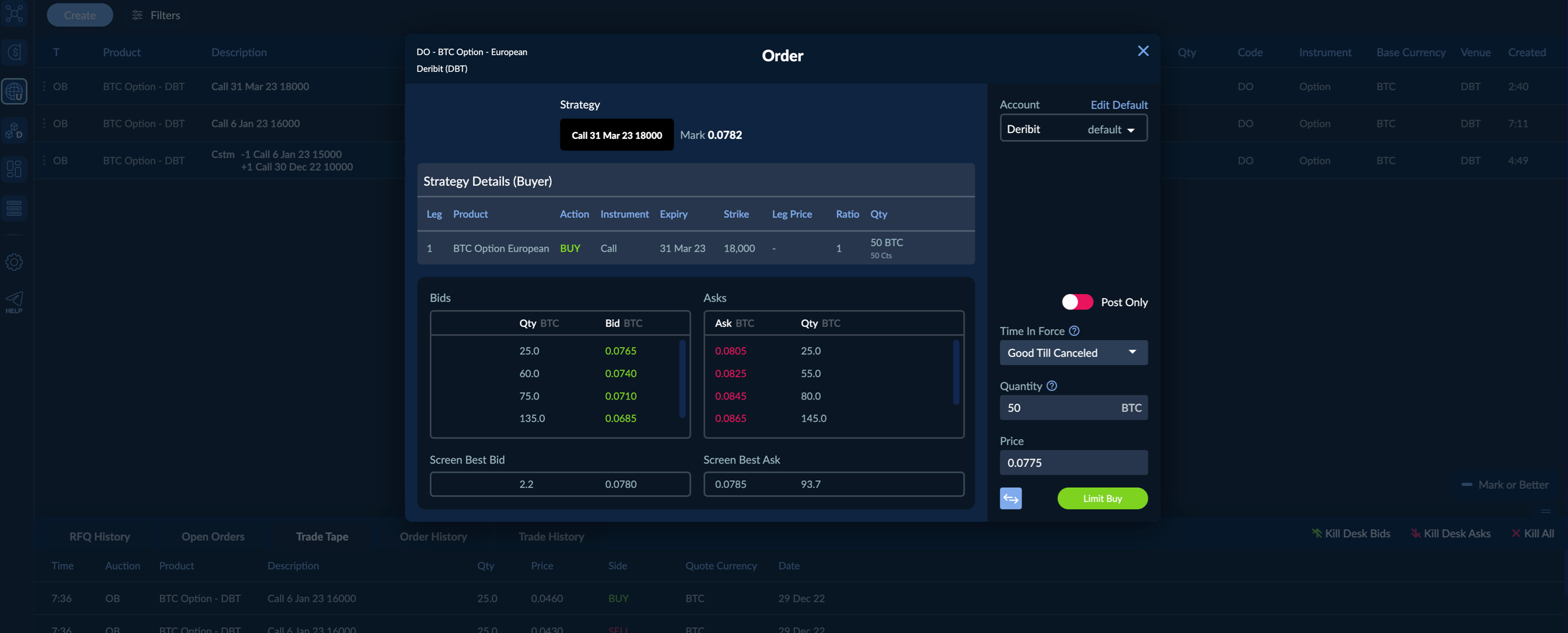Click the Help paper plane icon
1568x633 pixels.
[14, 302]
